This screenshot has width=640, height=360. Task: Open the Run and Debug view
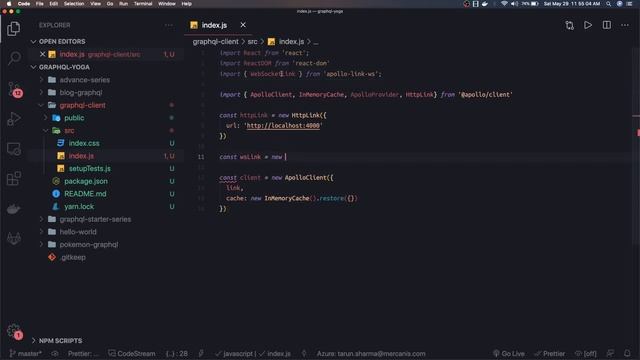tap(14, 119)
